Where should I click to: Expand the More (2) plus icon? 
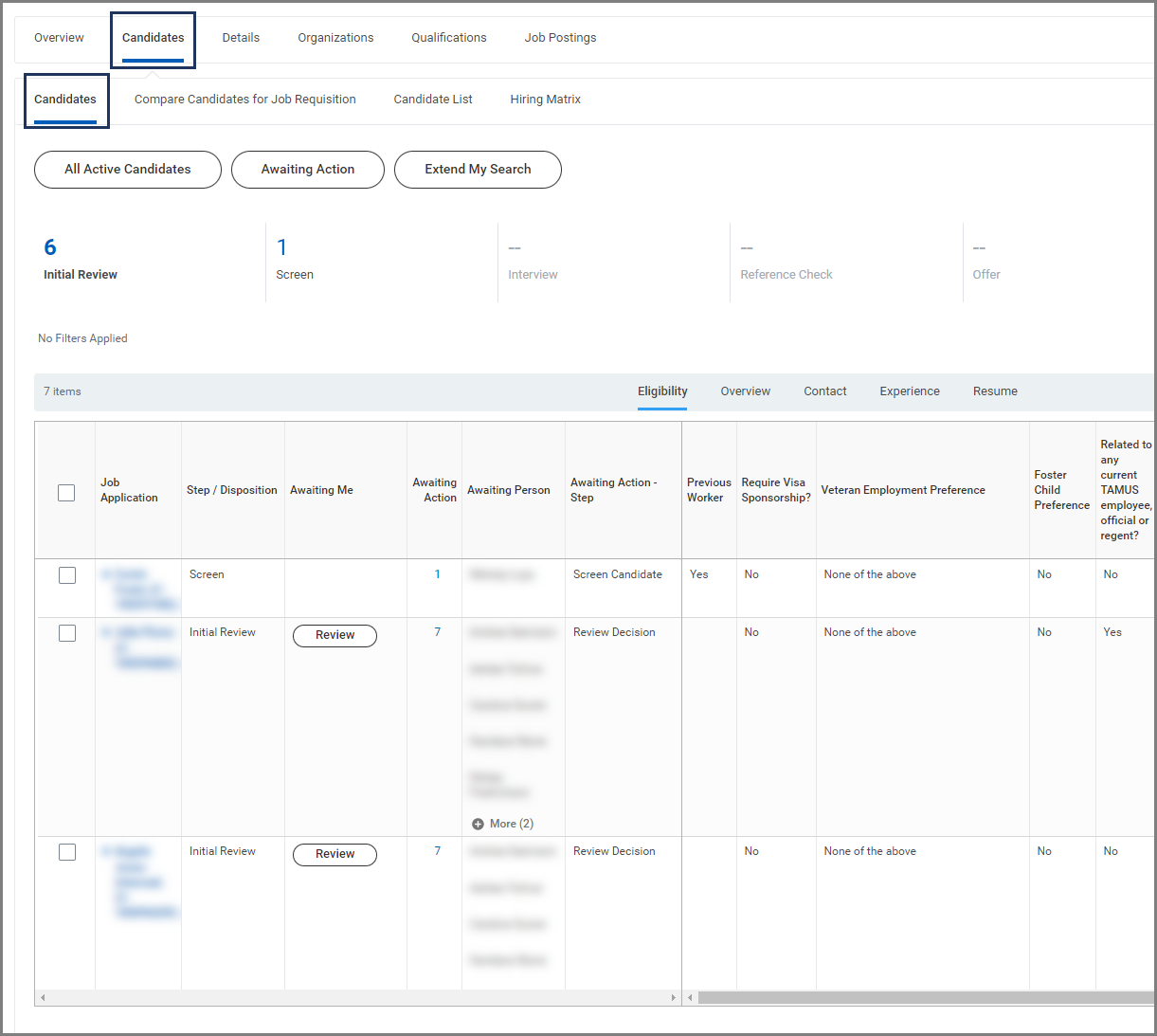tap(478, 824)
